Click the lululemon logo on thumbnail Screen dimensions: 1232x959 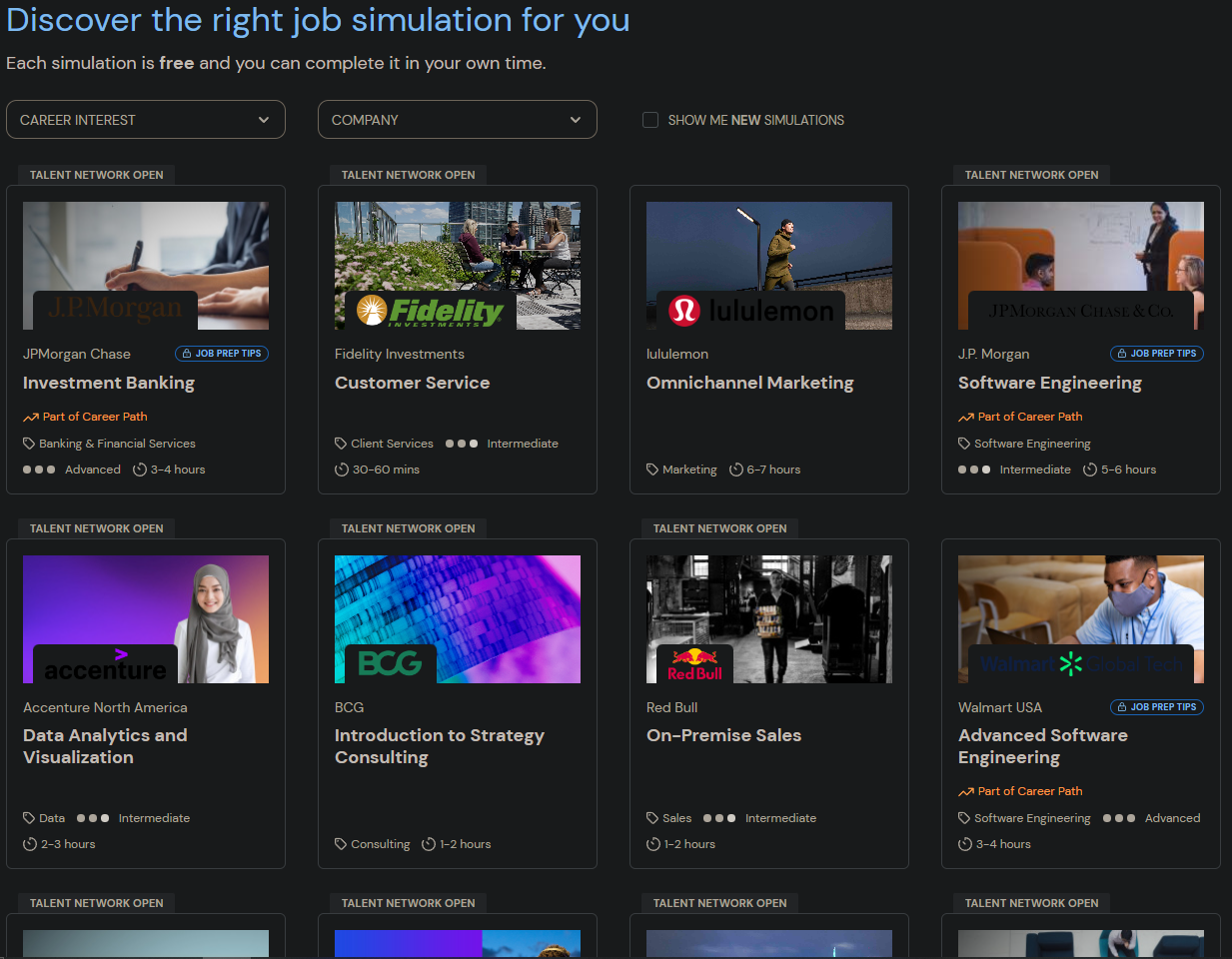tap(751, 311)
